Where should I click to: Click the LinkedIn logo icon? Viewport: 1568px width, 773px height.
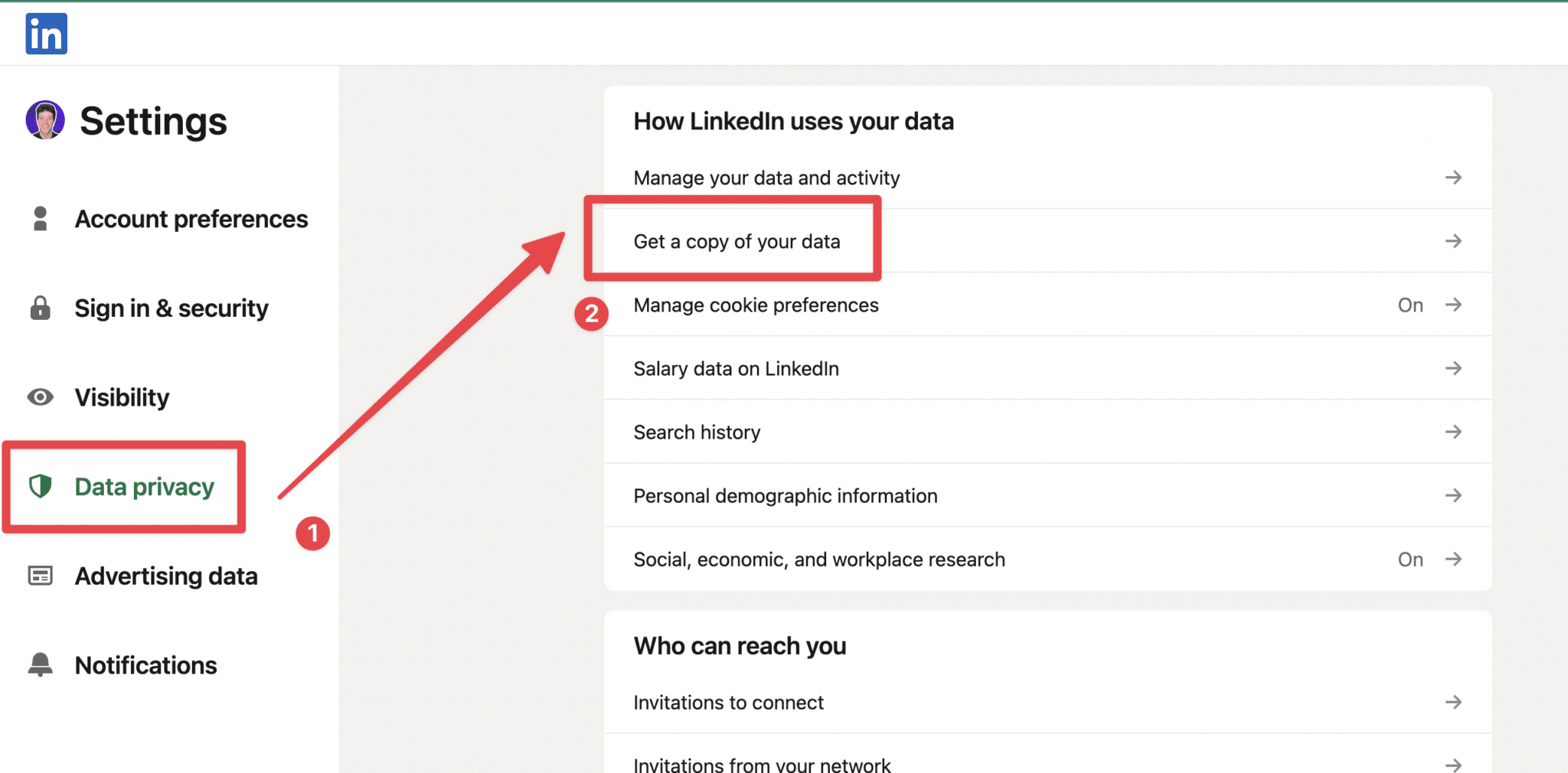[x=45, y=34]
